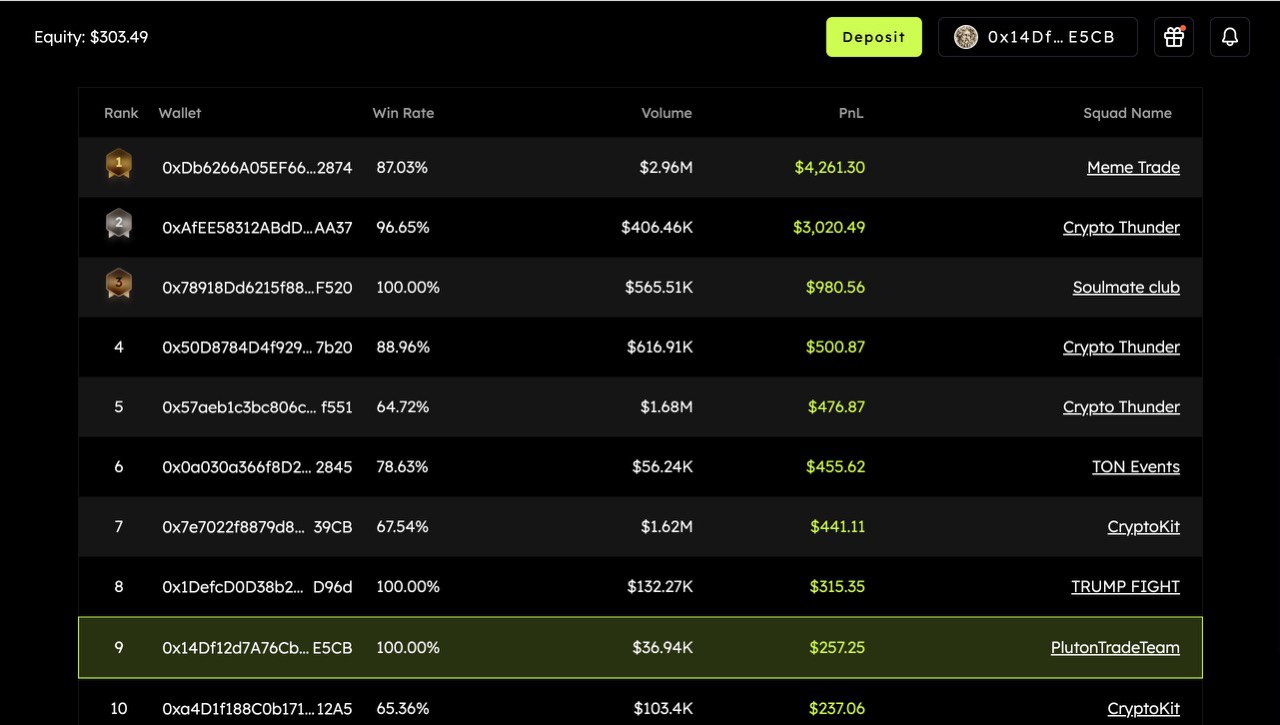Select wallet 0x78918Dd6215f88…F520
The image size is (1280, 725).
(257, 288)
